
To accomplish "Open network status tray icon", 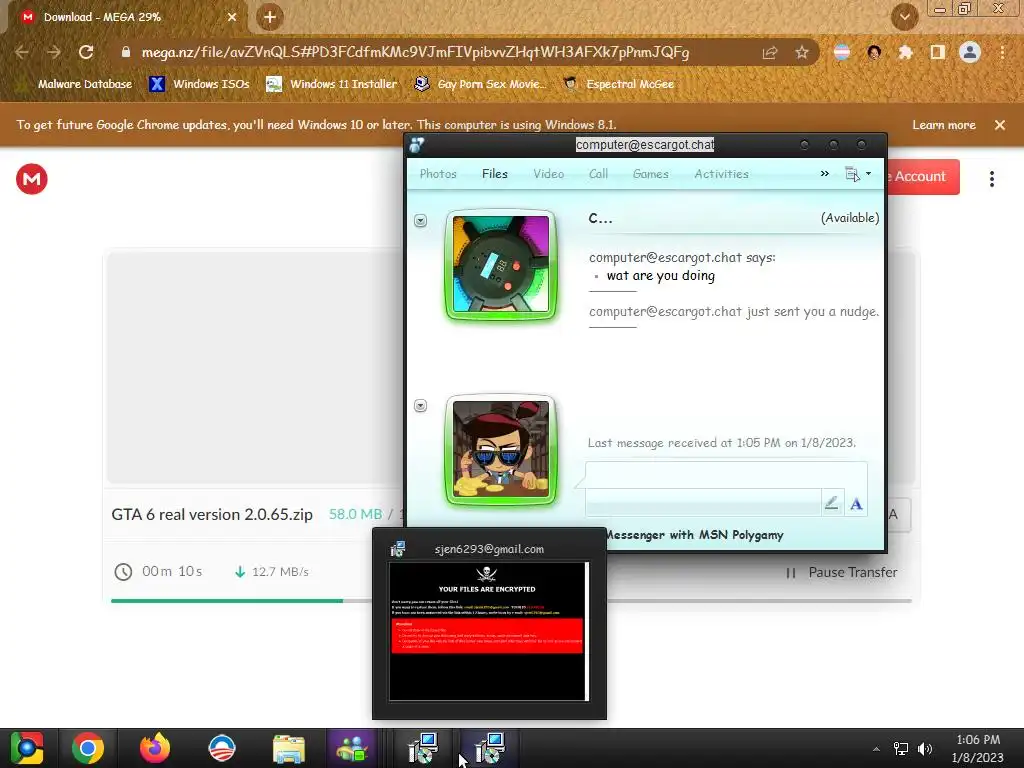I will [x=901, y=749].
